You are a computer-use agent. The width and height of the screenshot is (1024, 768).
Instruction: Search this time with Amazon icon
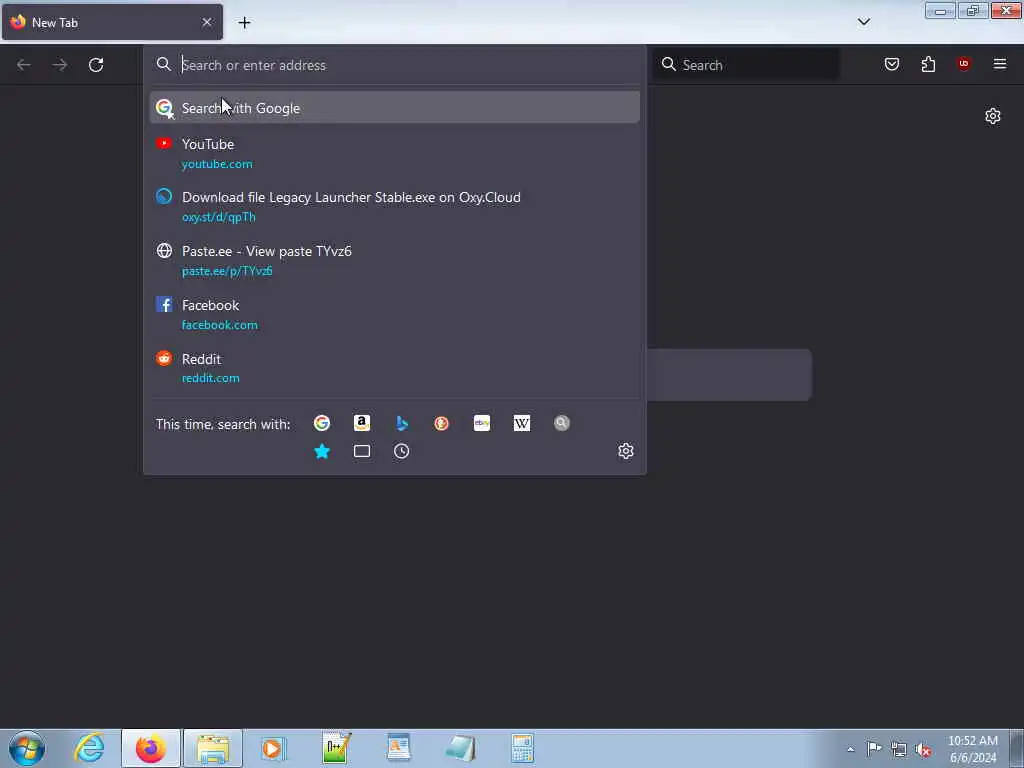(x=362, y=423)
